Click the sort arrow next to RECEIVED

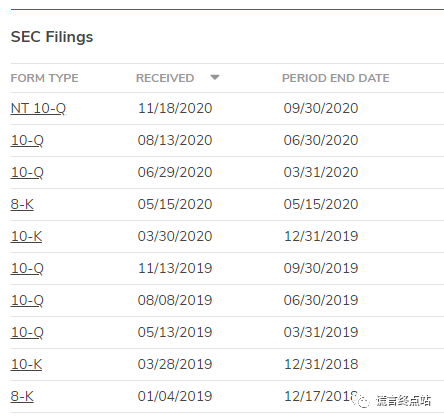215,78
